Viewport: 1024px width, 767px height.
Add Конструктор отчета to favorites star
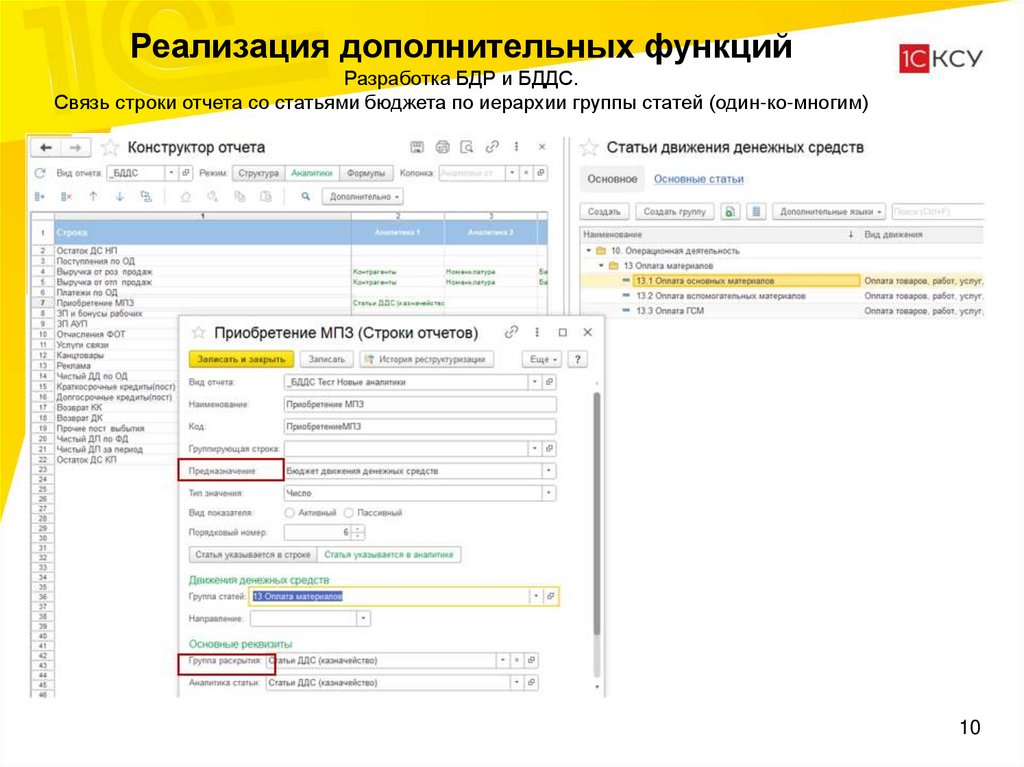point(110,148)
